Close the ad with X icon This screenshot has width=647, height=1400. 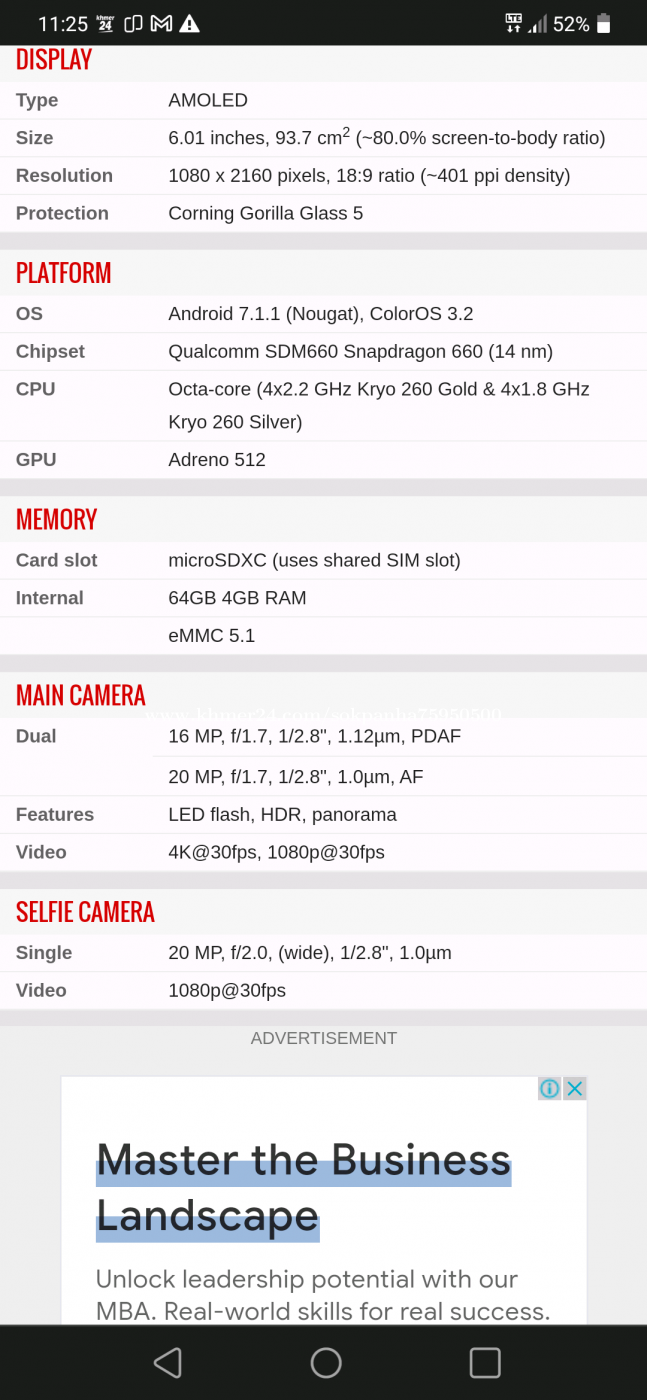point(574,1088)
